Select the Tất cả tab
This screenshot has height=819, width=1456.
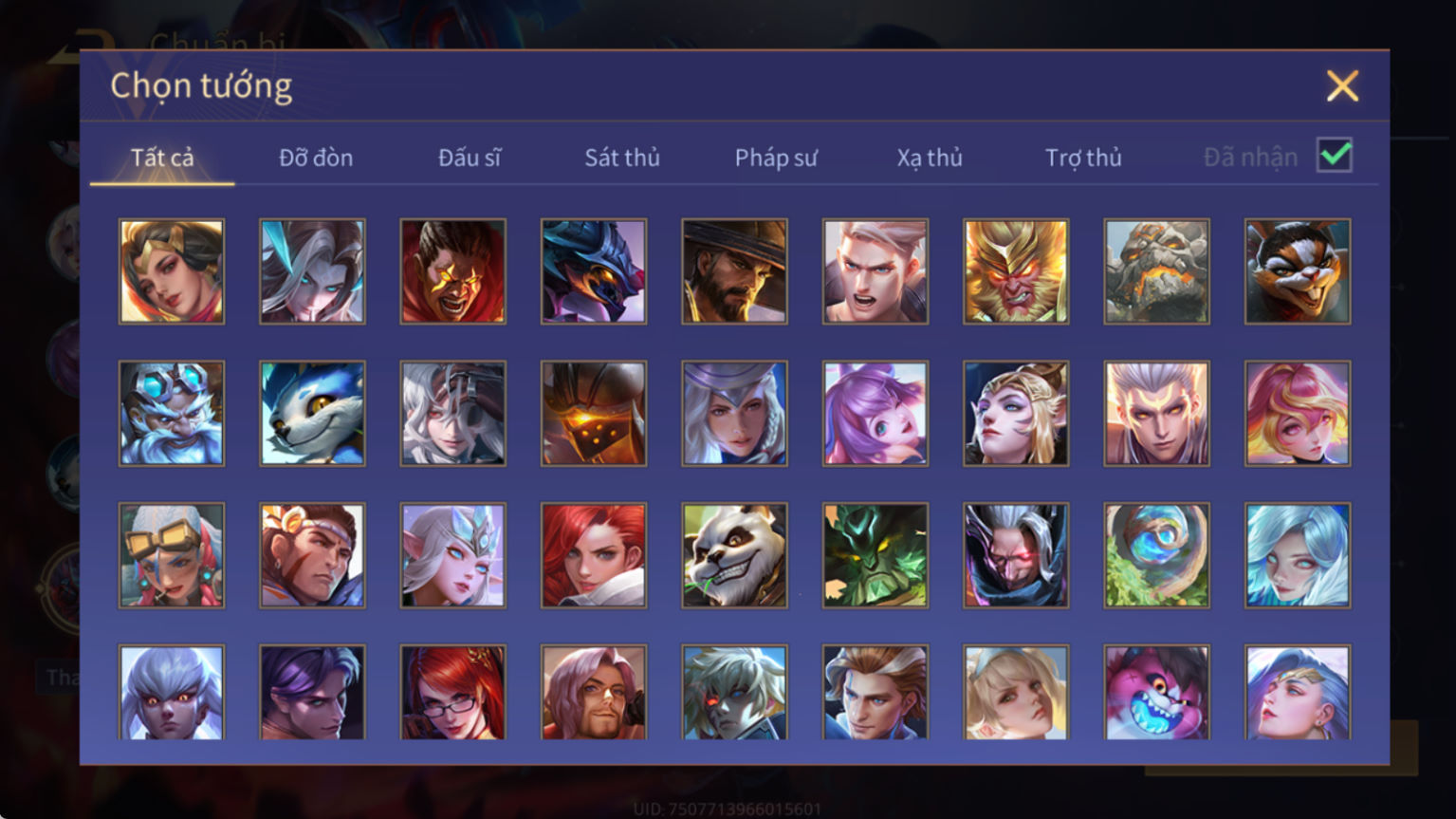162,158
